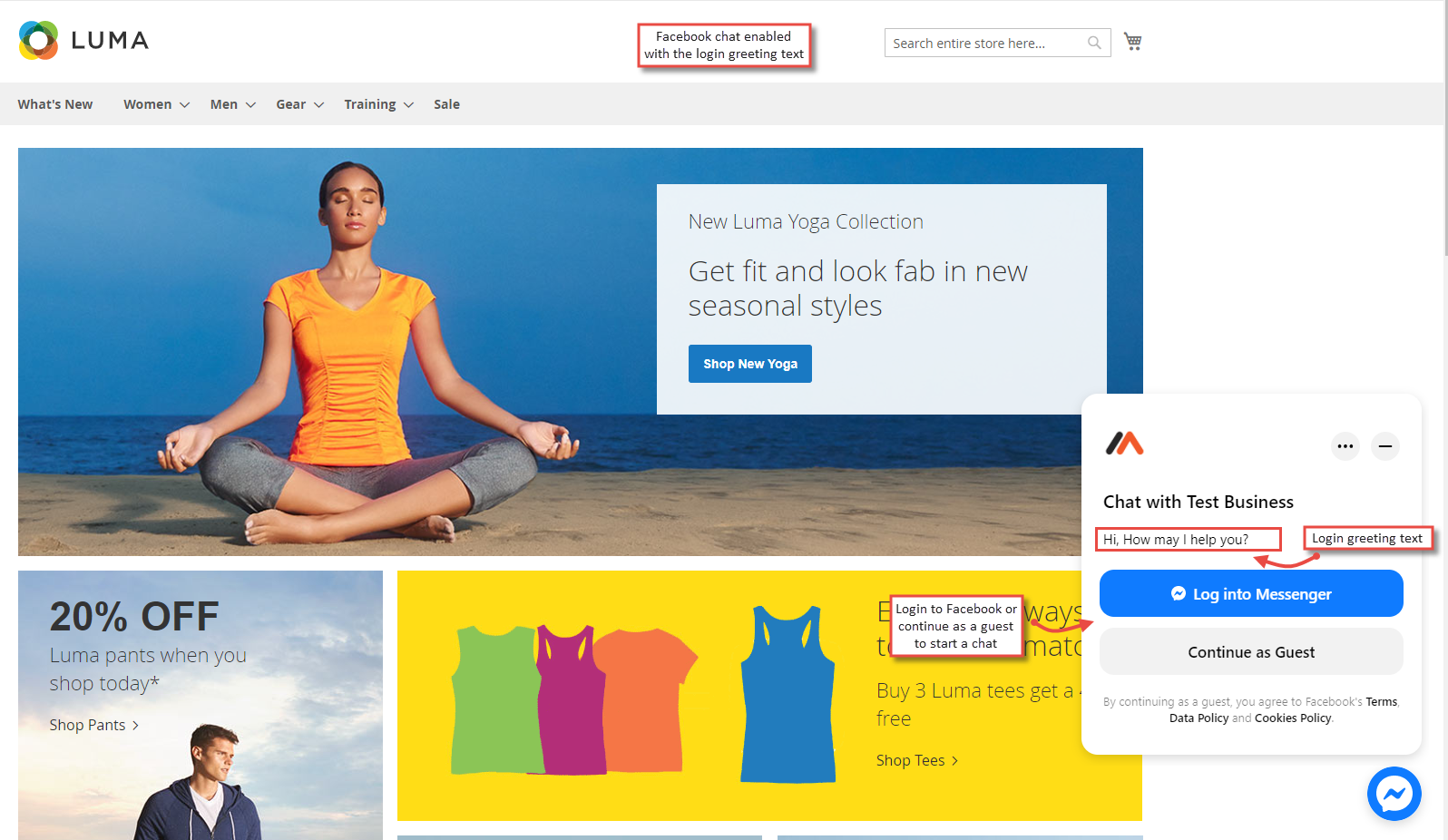The width and height of the screenshot is (1448, 840).
Task: Click the Luma logo
Action: point(83,41)
